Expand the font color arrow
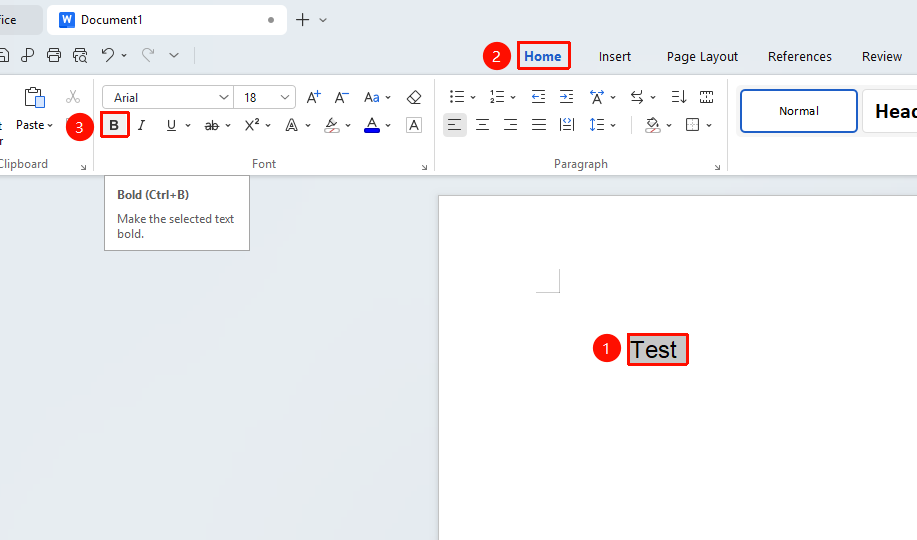The width and height of the screenshot is (917, 540). click(x=388, y=125)
